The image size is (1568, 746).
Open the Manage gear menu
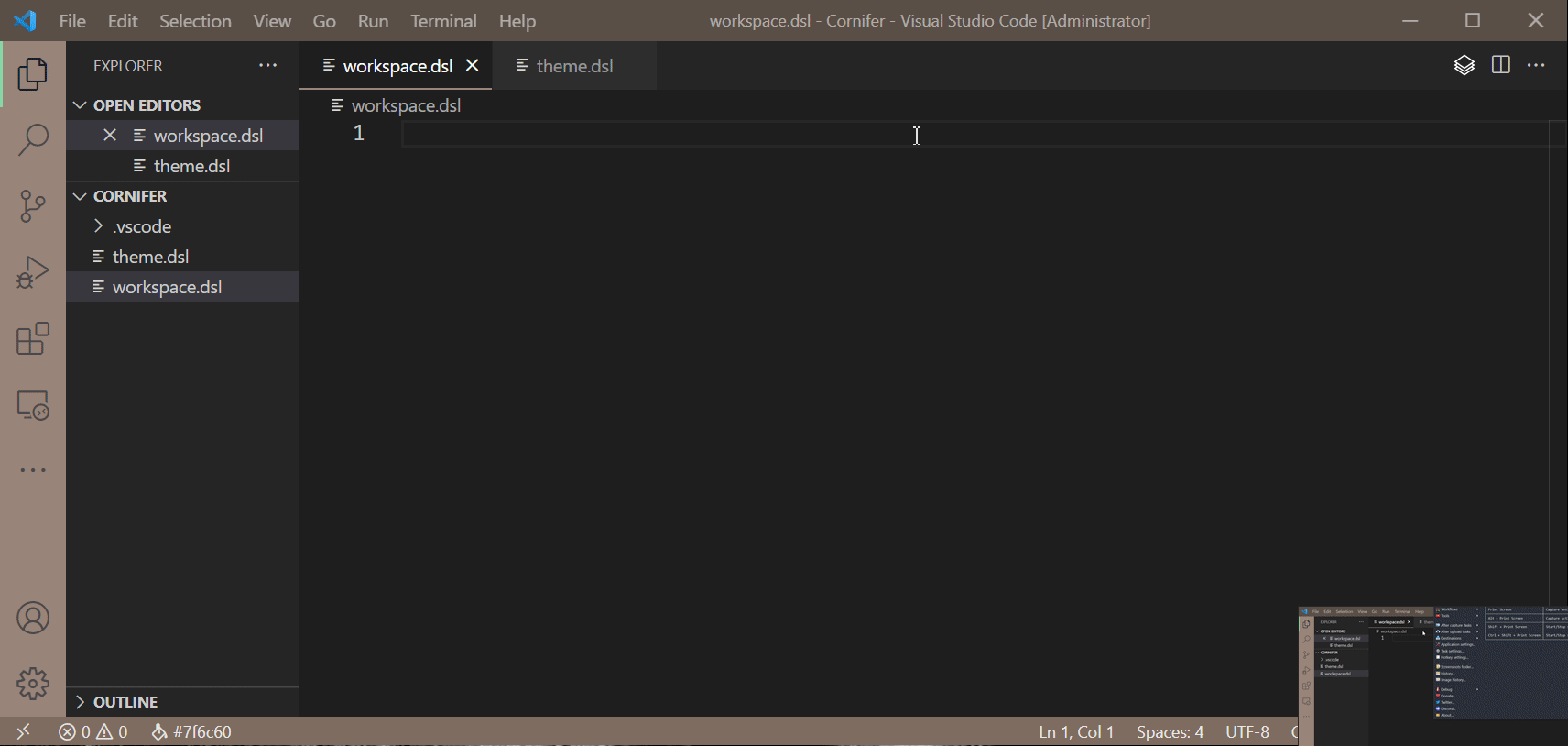pyautogui.click(x=33, y=683)
